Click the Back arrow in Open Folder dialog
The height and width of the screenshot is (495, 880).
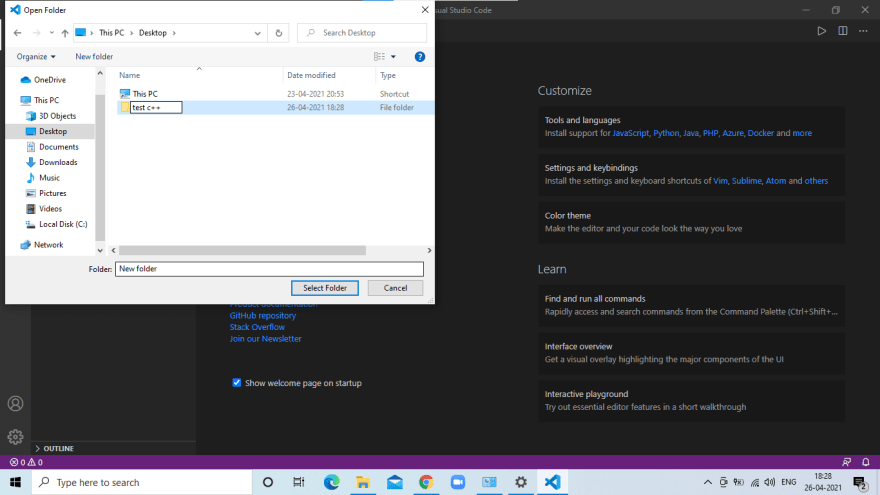point(17,33)
